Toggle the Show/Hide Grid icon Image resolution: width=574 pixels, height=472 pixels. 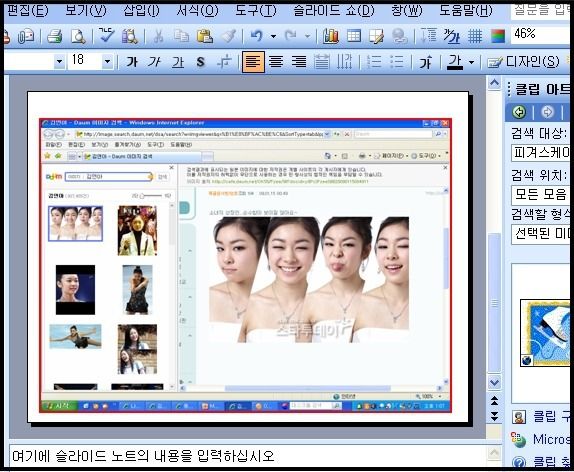(475, 36)
